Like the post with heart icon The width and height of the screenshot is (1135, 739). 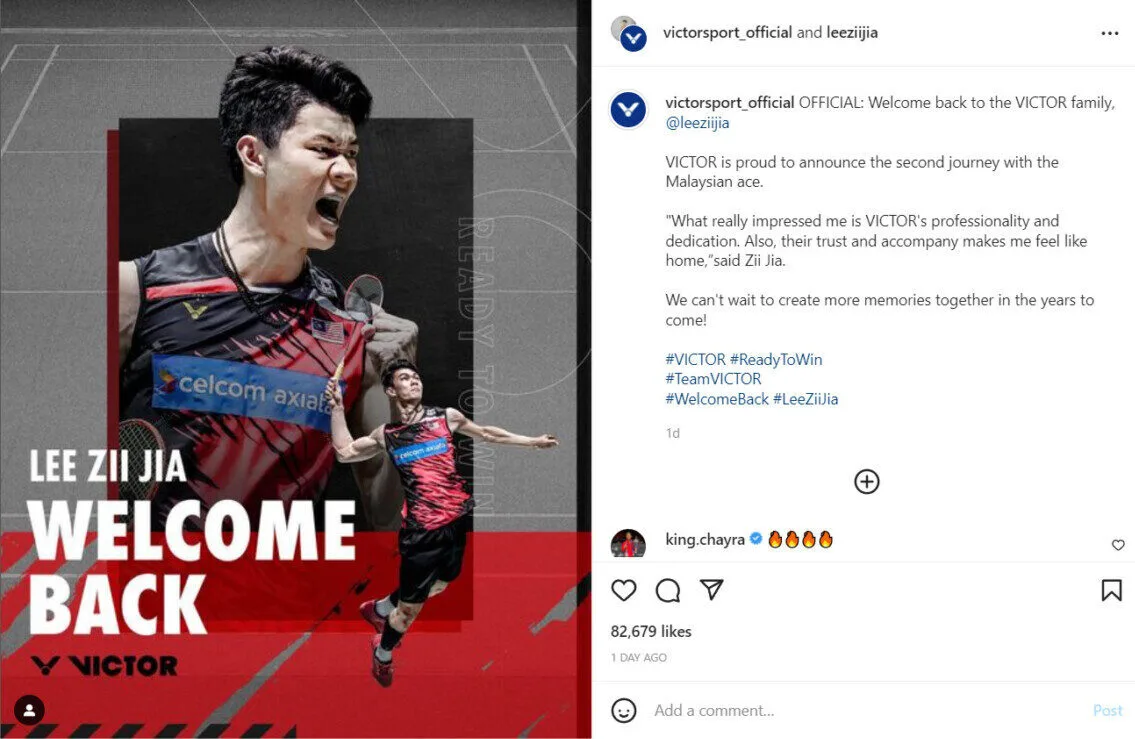pyautogui.click(x=623, y=590)
